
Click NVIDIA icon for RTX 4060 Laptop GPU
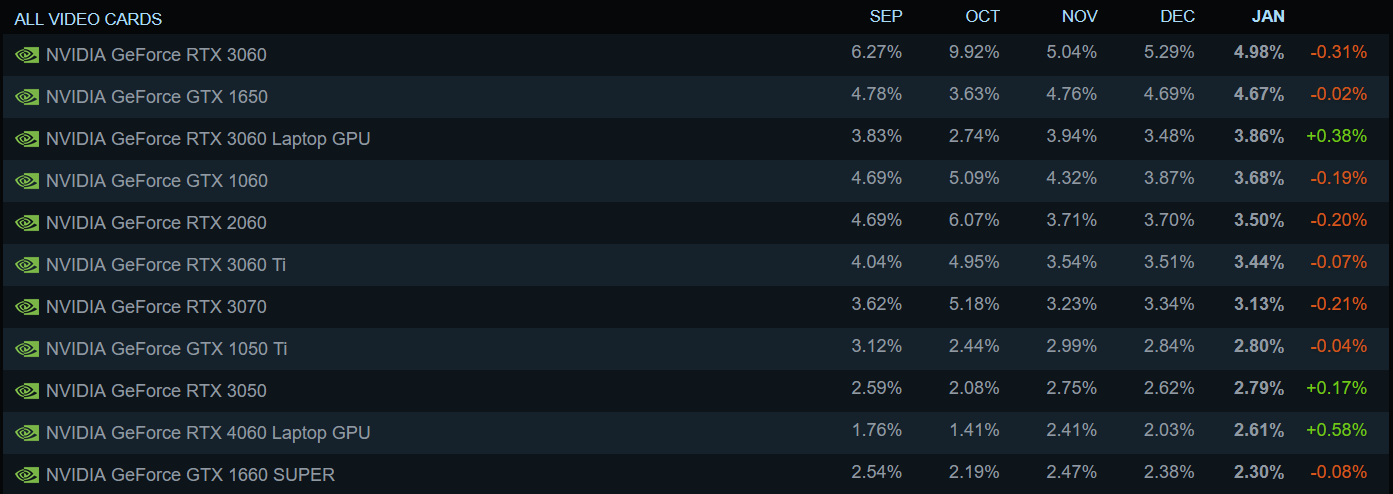click(27, 433)
